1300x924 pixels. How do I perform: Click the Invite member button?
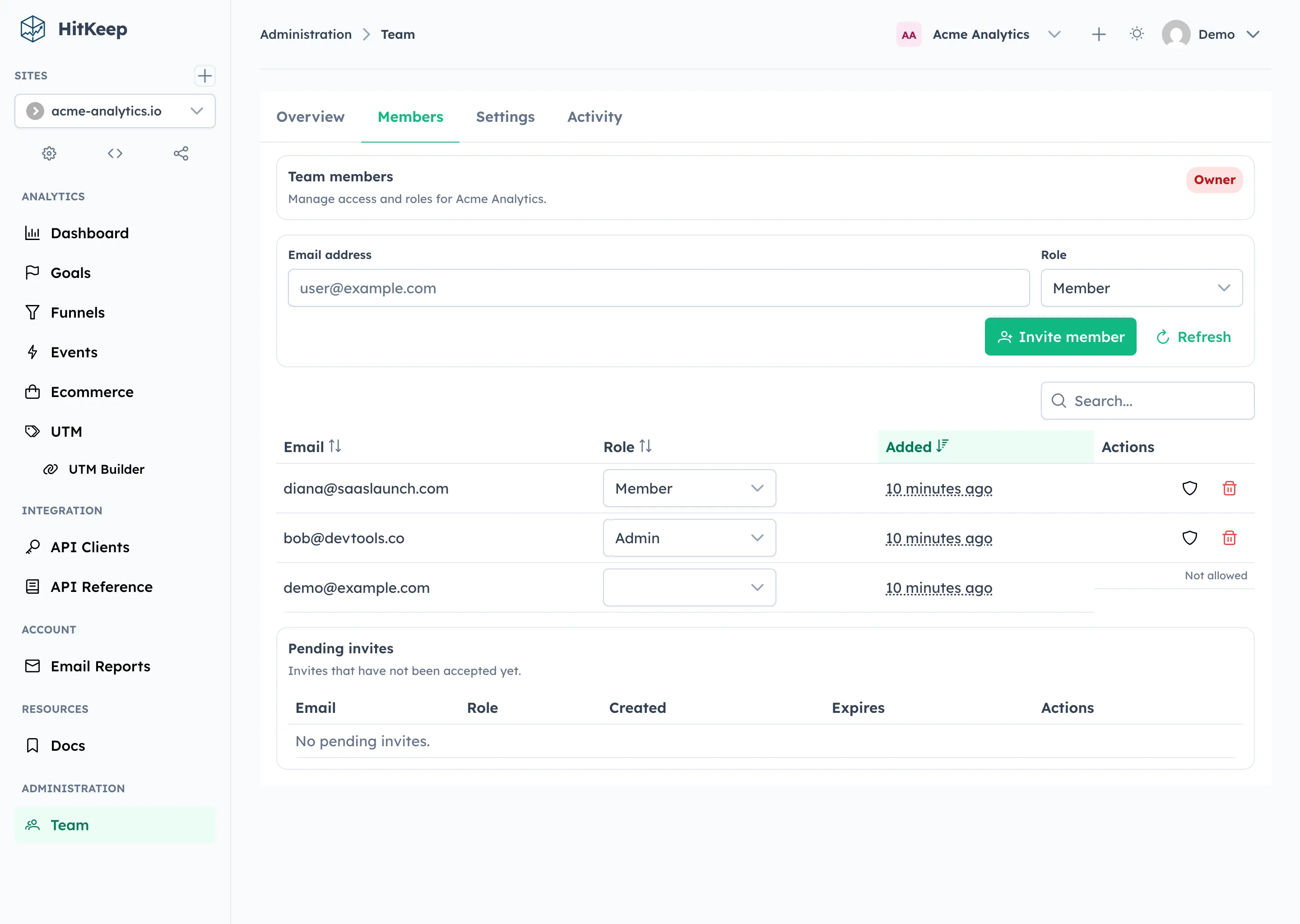pyautogui.click(x=1060, y=336)
